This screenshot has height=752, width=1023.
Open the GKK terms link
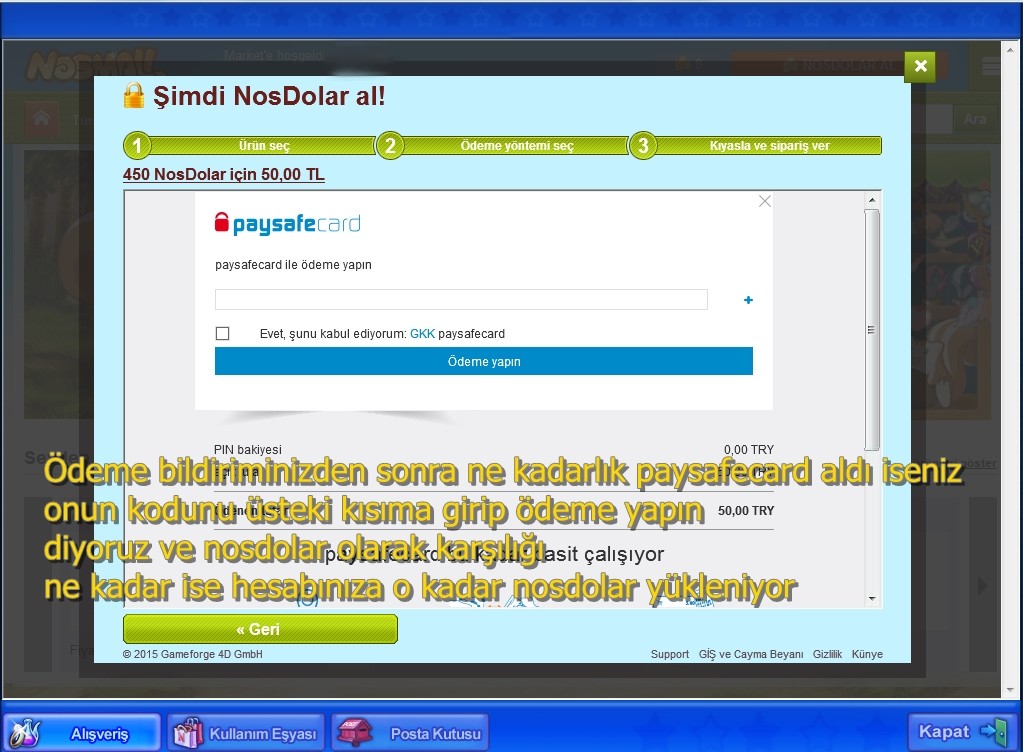(422, 333)
